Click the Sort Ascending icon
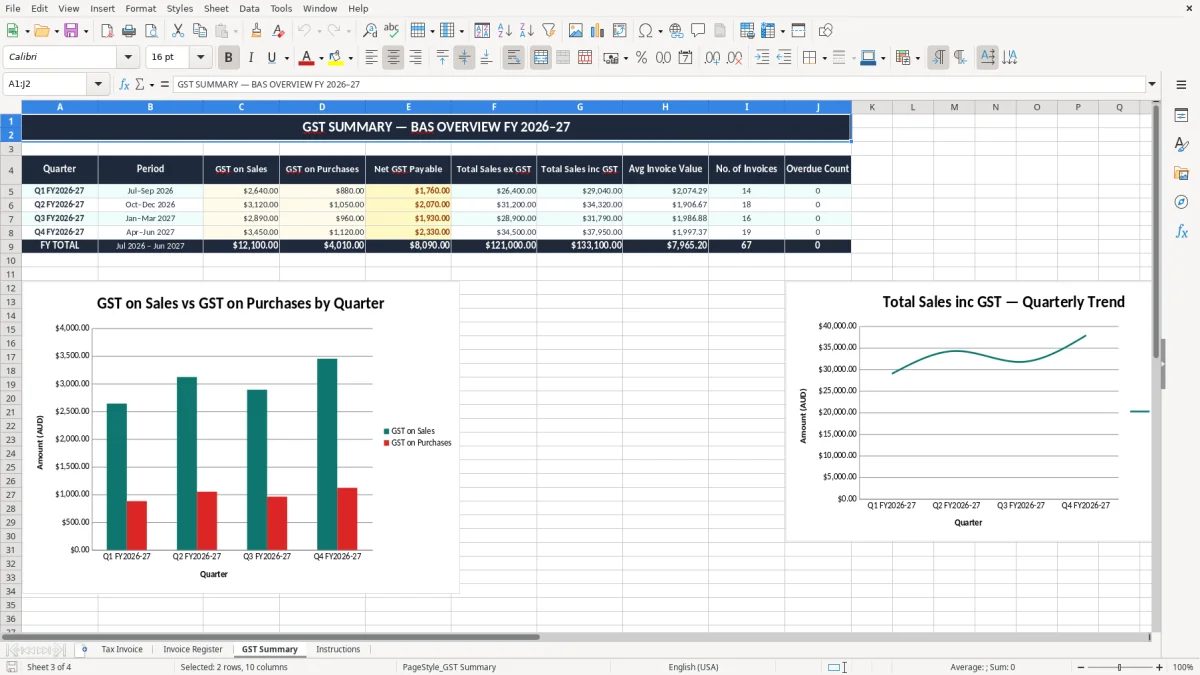The height and width of the screenshot is (675, 1200). click(x=505, y=31)
